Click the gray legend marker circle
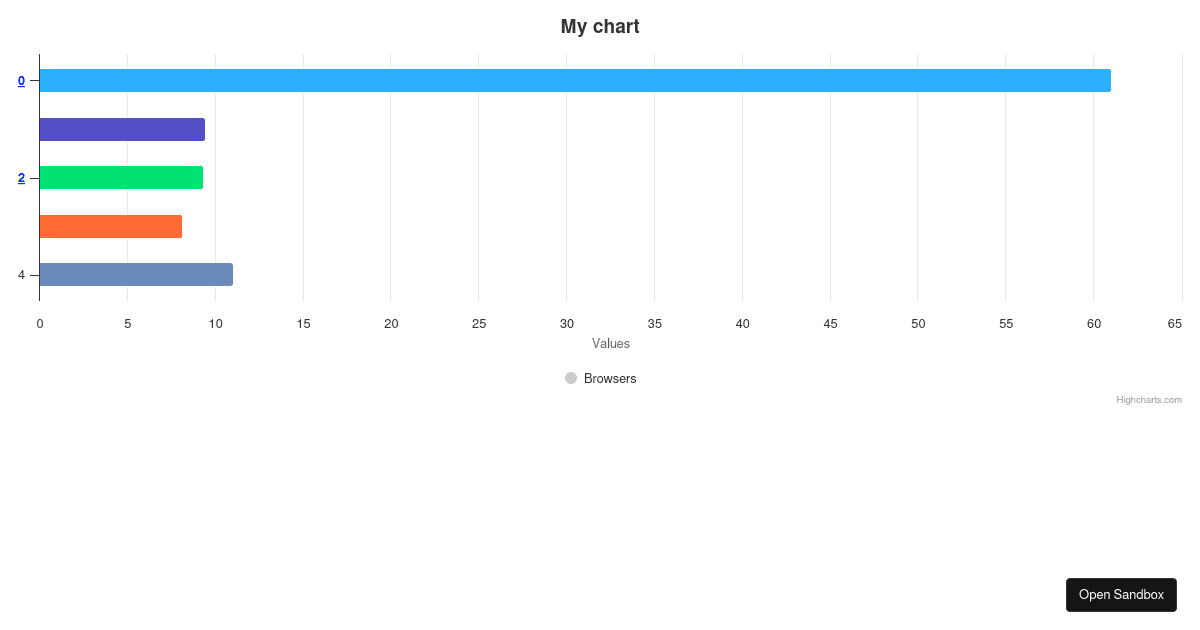Image resolution: width=1200 pixels, height=630 pixels. coord(572,378)
